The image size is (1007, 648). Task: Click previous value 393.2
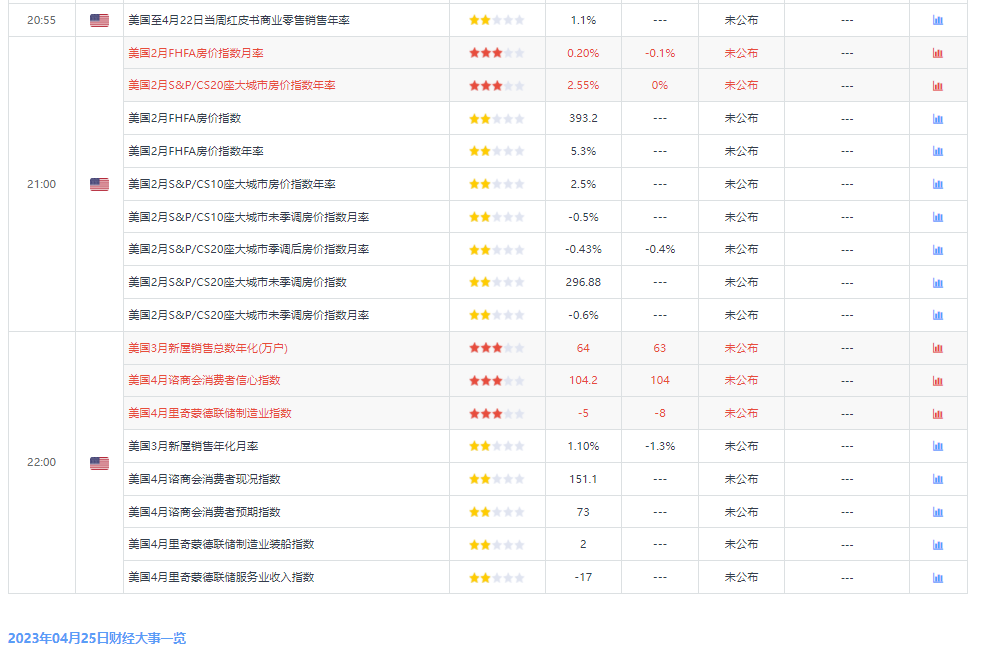pos(583,118)
